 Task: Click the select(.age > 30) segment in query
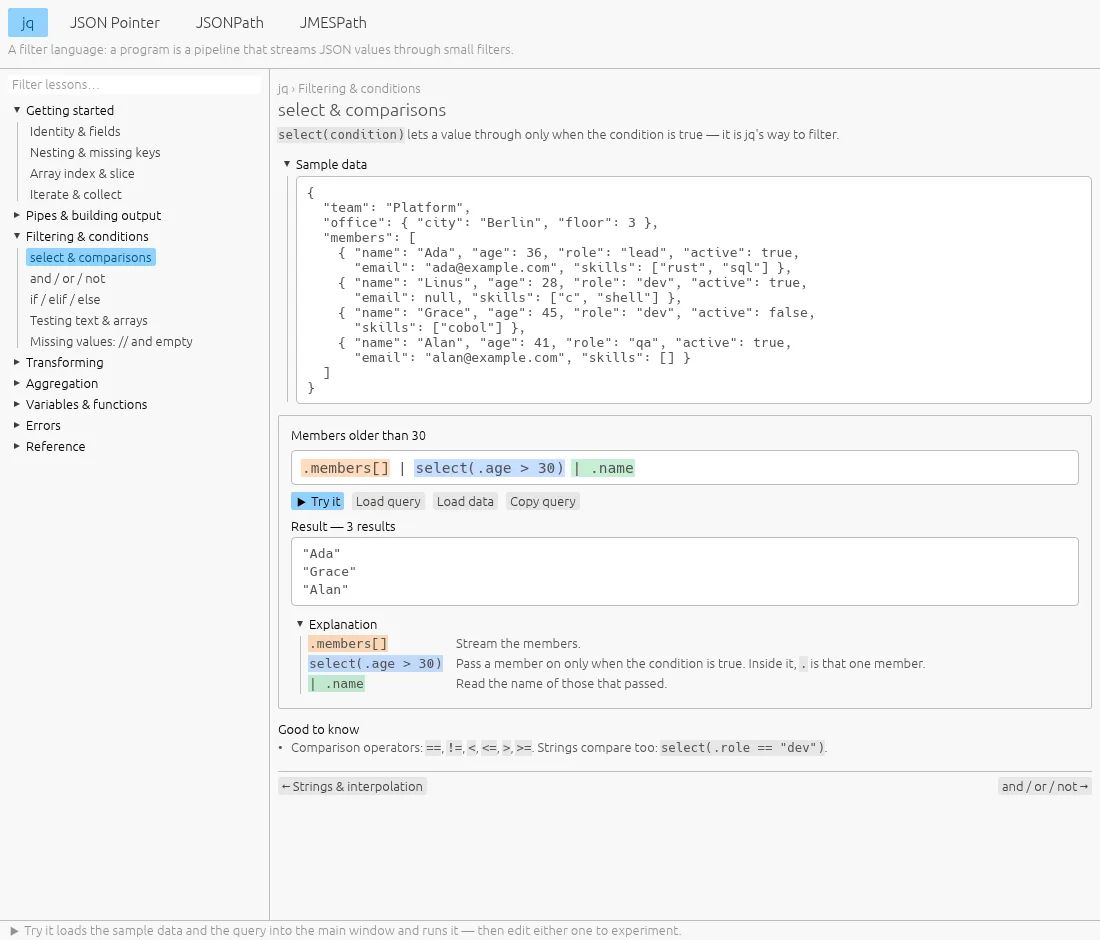(490, 468)
